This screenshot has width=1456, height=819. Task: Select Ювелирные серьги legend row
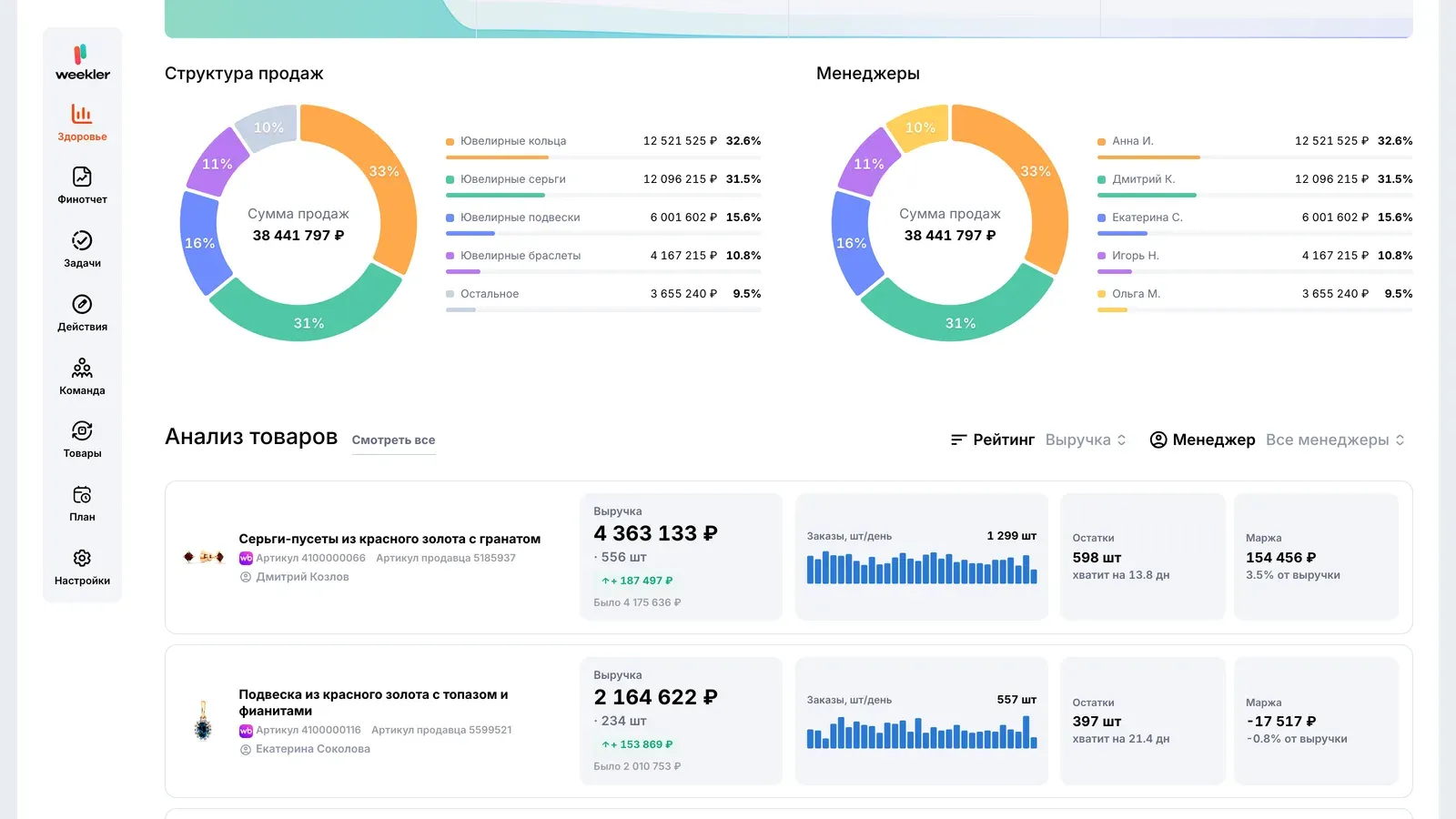(x=603, y=185)
